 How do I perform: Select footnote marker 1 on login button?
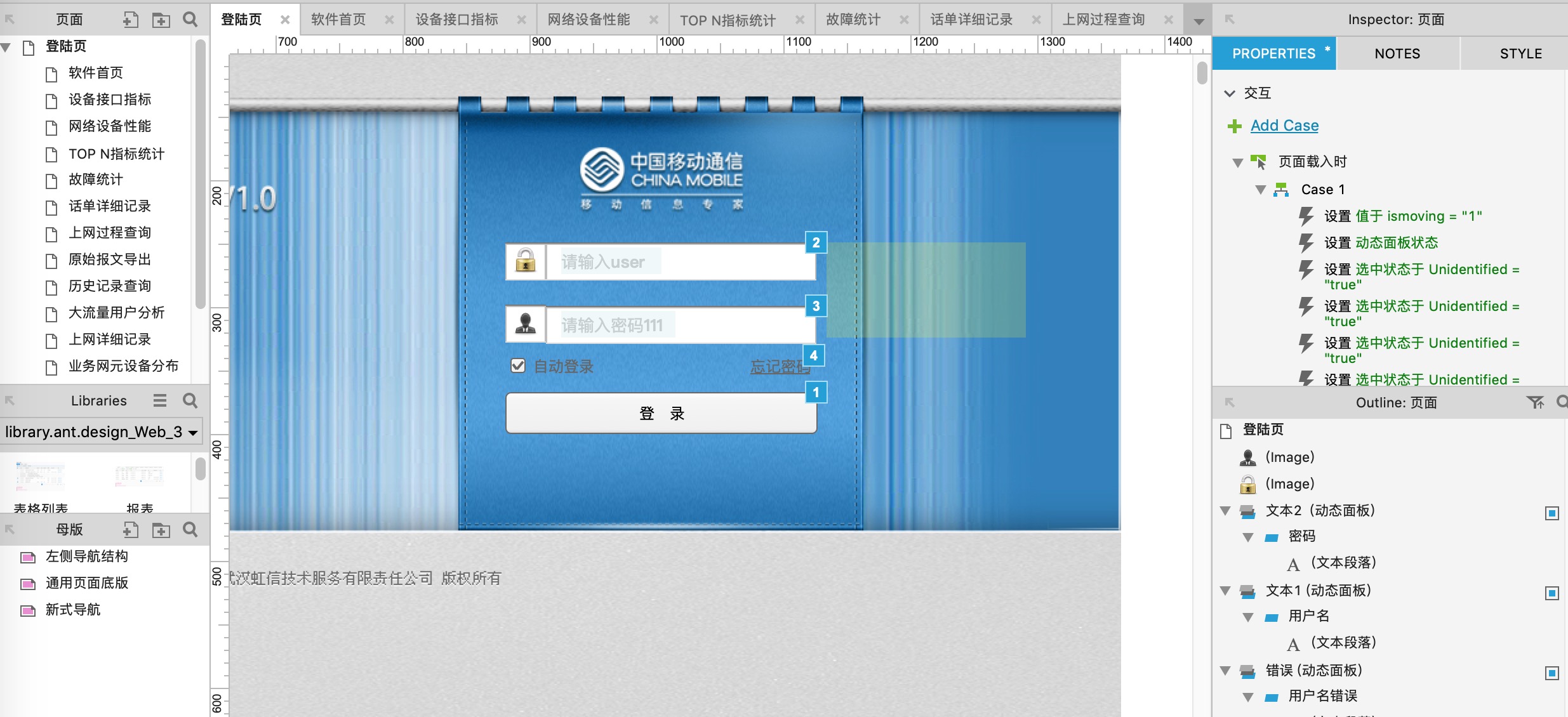[816, 392]
